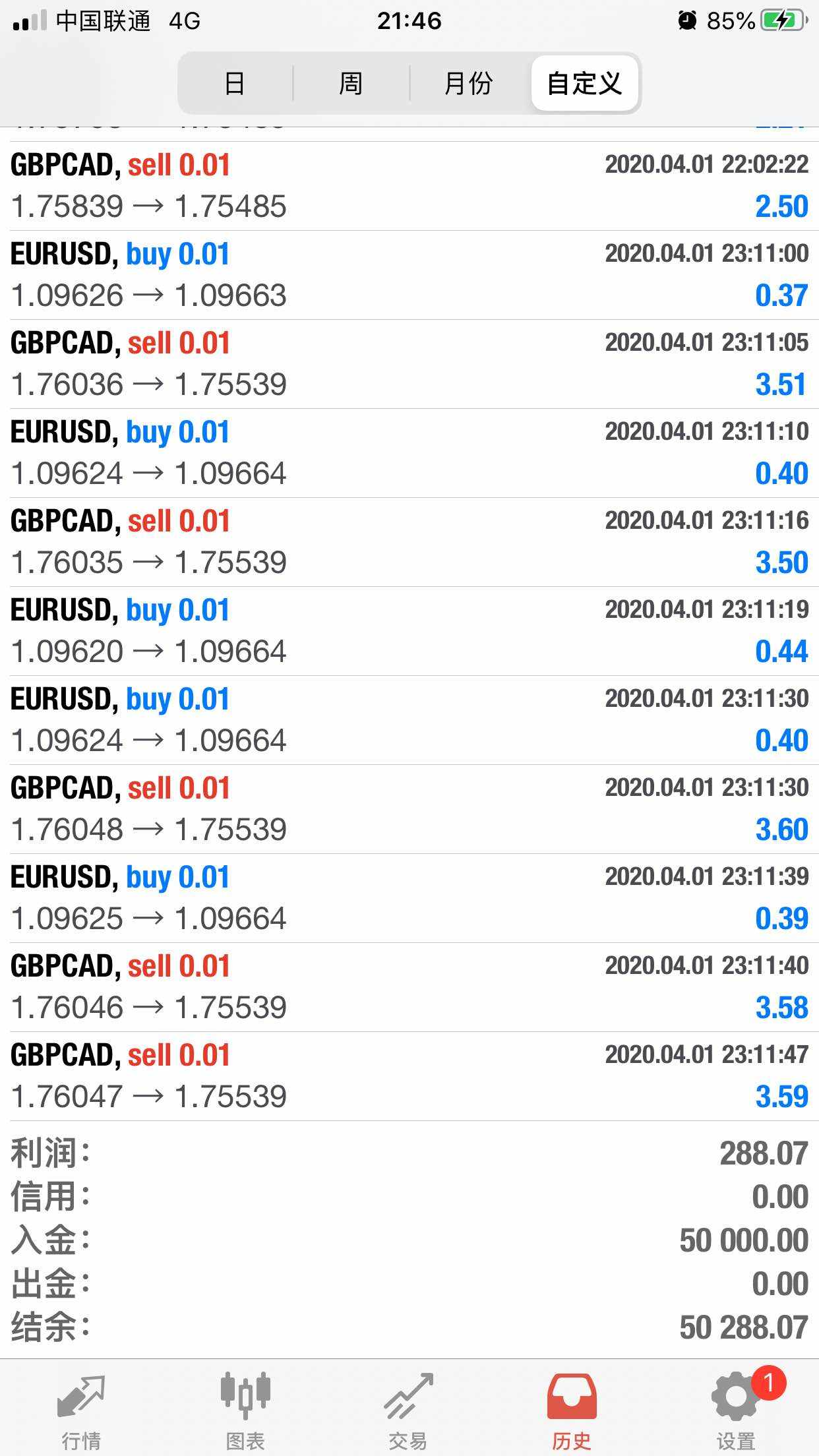This screenshot has height=1456, width=819.
Task: Open the GBPCAD sell trade at 23:11:47
Action: [409, 1076]
